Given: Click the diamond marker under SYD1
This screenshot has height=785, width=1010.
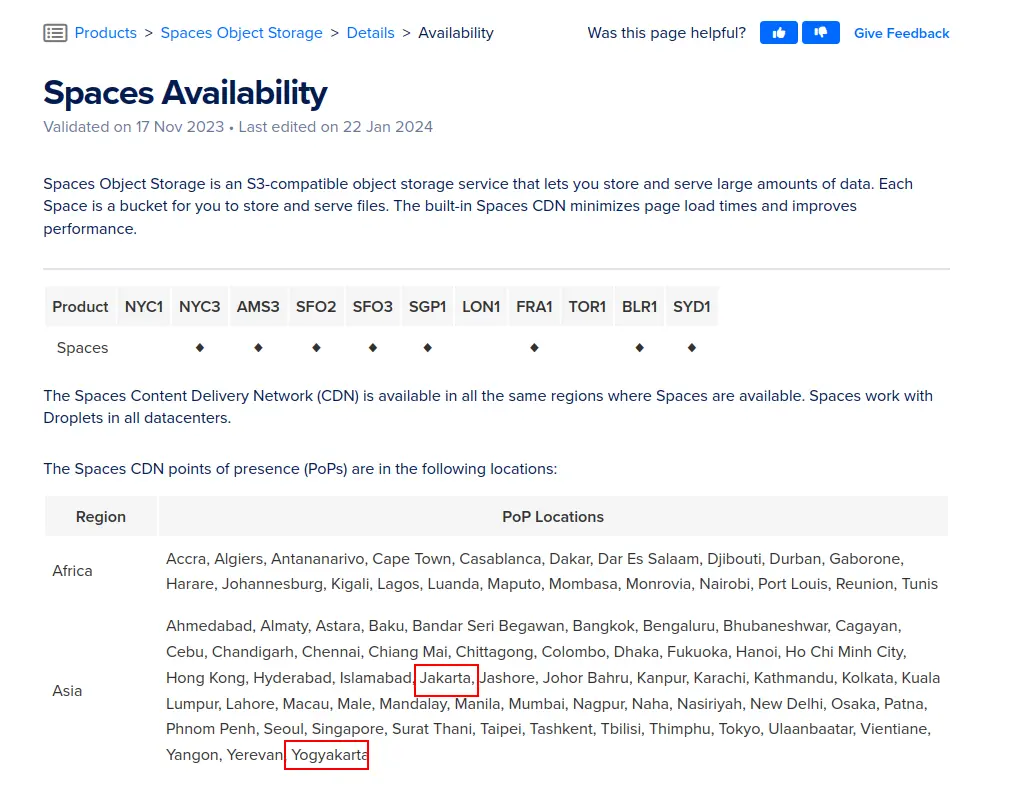Looking at the screenshot, I should click(691, 347).
